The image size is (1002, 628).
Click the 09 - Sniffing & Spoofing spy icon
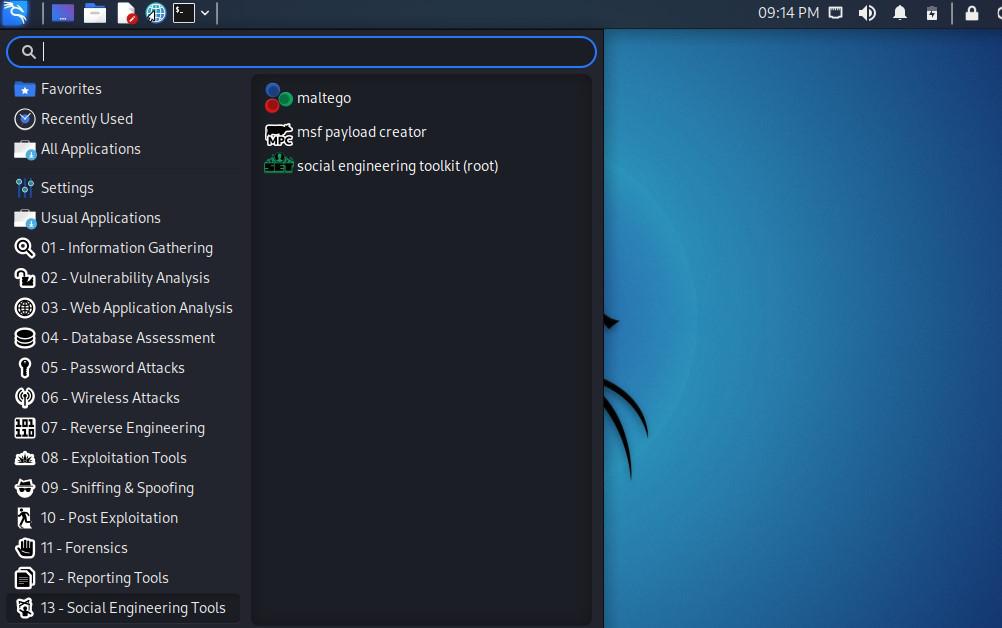[24, 488]
